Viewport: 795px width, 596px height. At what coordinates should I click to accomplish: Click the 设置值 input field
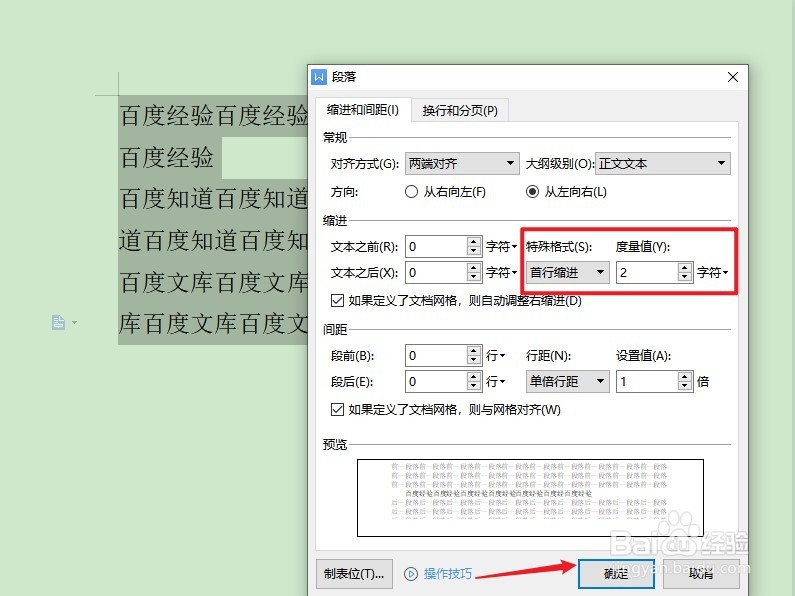click(647, 382)
